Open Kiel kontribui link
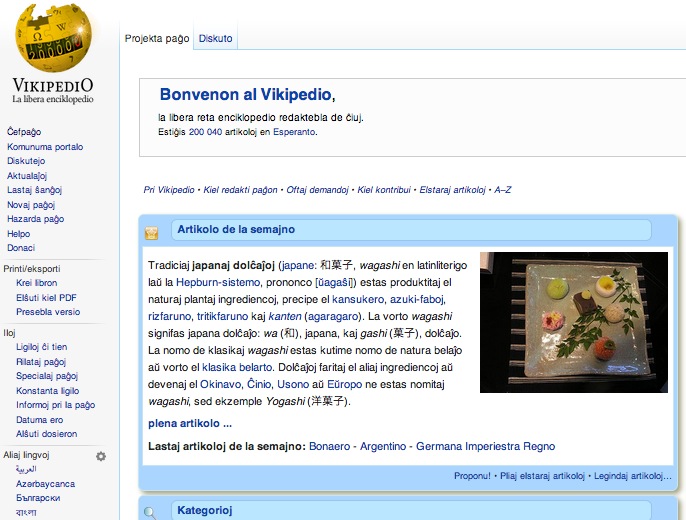 click(x=384, y=190)
